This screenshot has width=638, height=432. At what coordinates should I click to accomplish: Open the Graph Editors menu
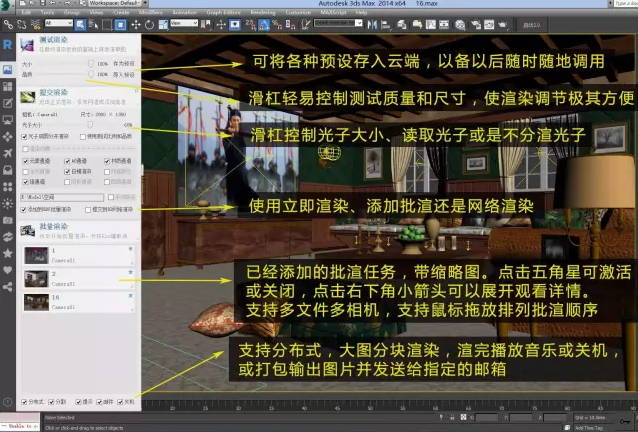tap(223, 12)
